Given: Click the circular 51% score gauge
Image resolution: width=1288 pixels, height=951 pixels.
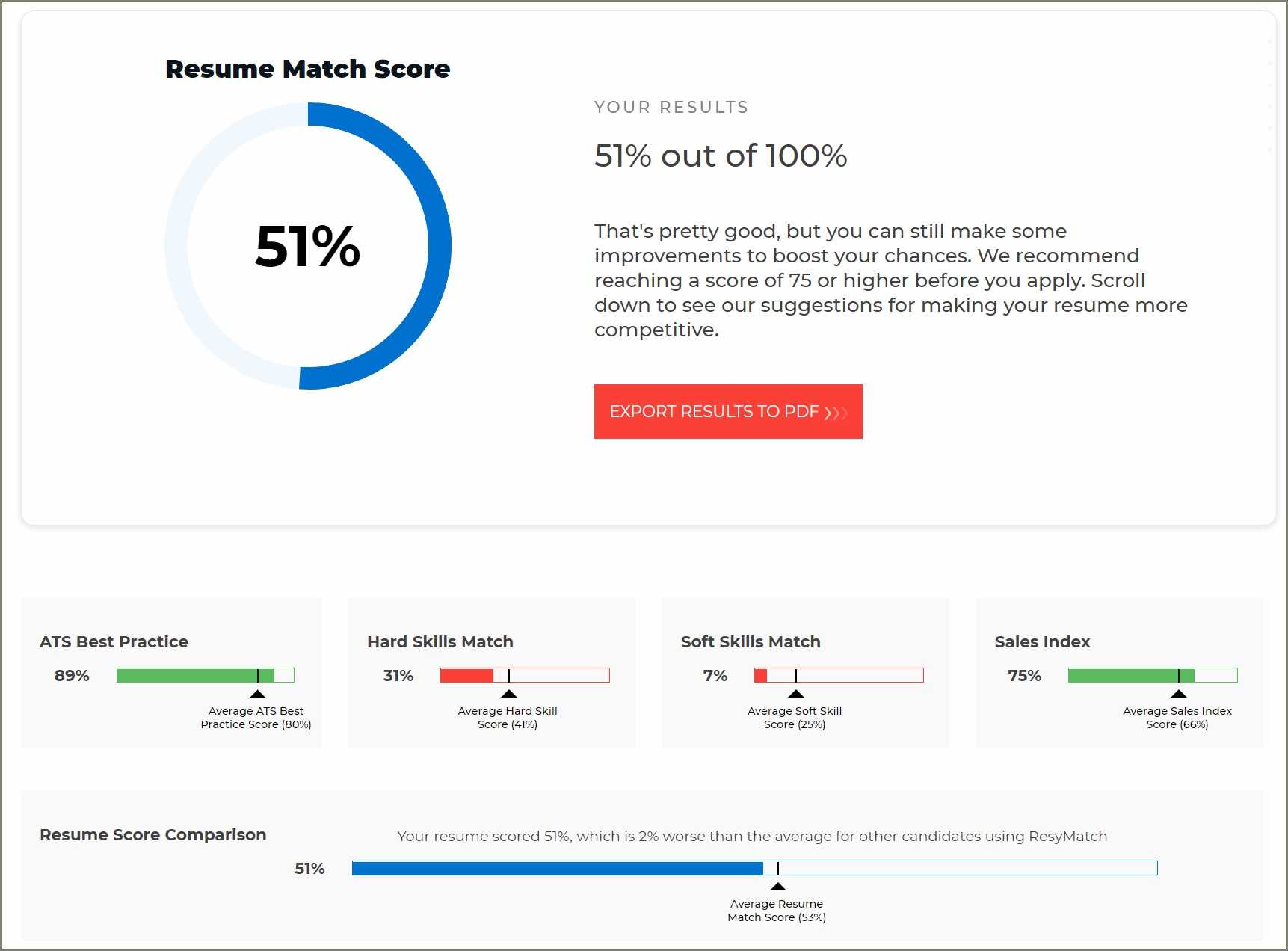Looking at the screenshot, I should click(x=308, y=248).
